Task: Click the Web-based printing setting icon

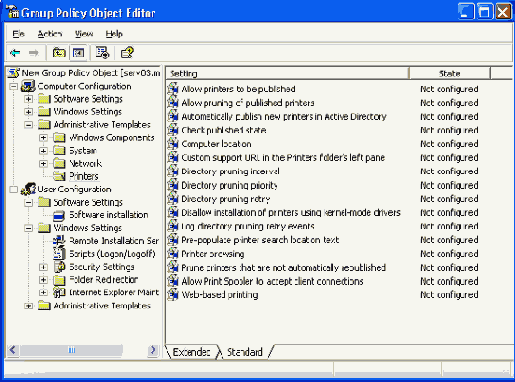Action: tap(173, 295)
